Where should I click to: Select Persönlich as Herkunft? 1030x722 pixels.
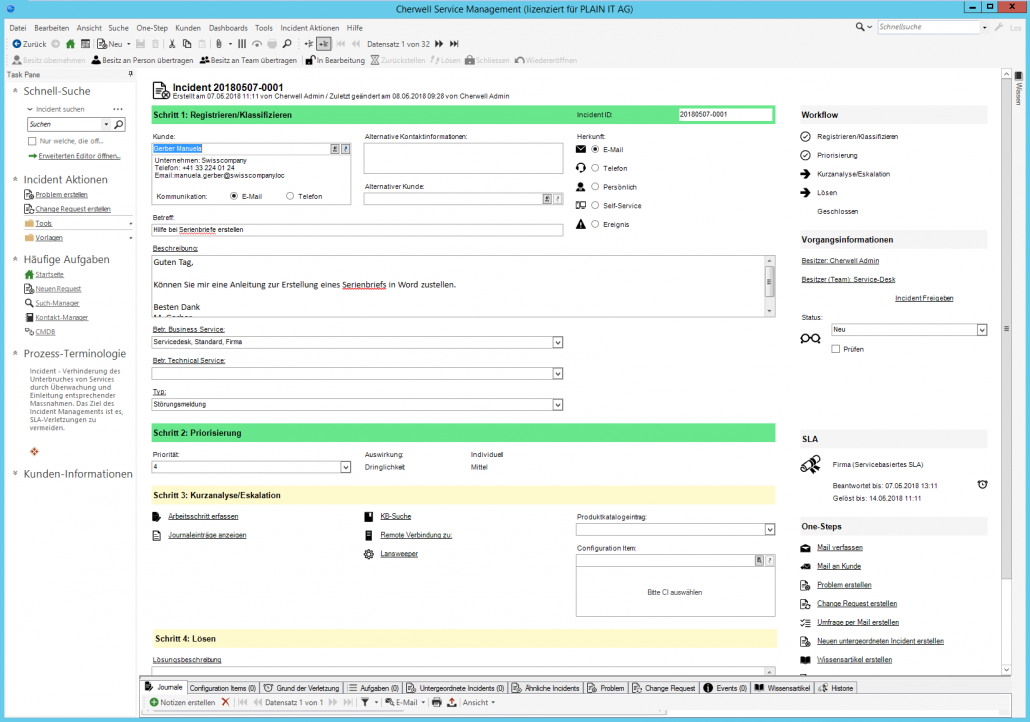click(x=595, y=187)
